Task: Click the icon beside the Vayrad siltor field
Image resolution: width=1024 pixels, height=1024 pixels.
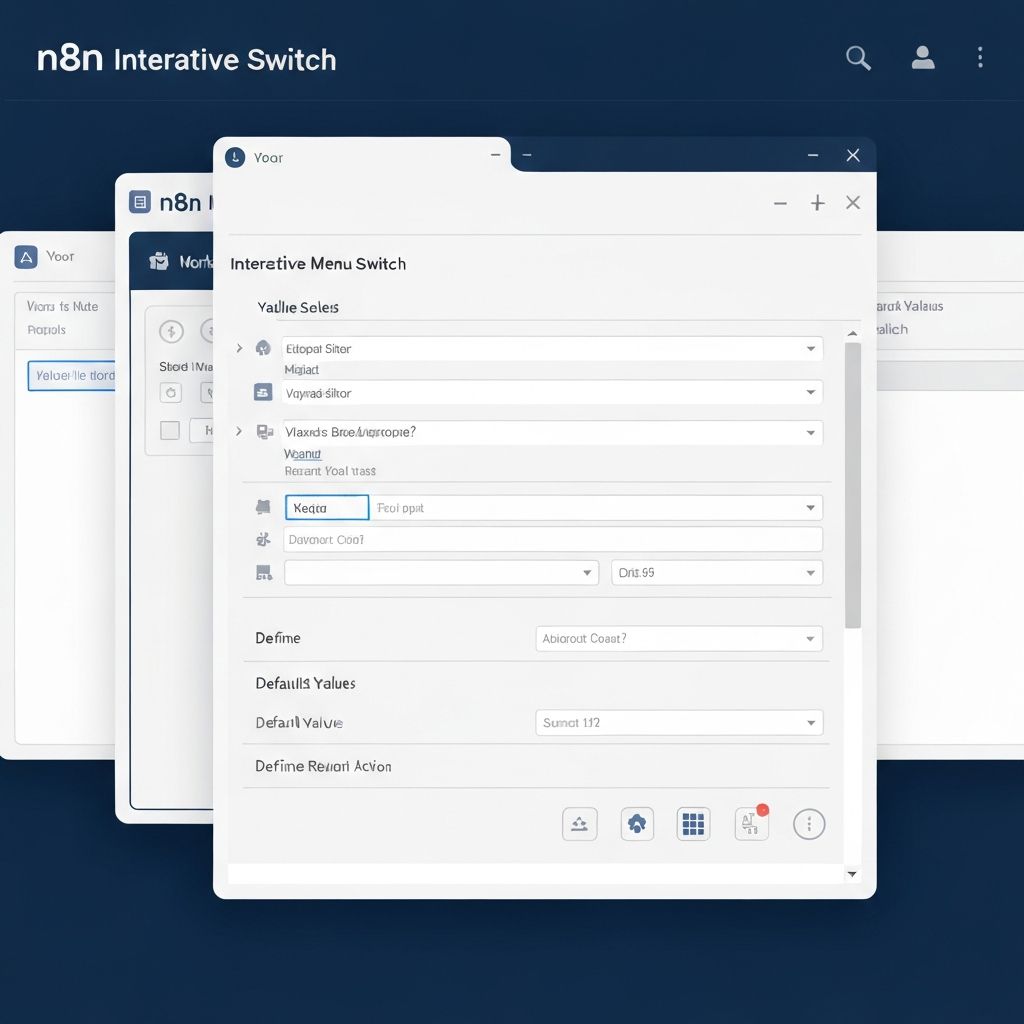Action: (x=263, y=392)
